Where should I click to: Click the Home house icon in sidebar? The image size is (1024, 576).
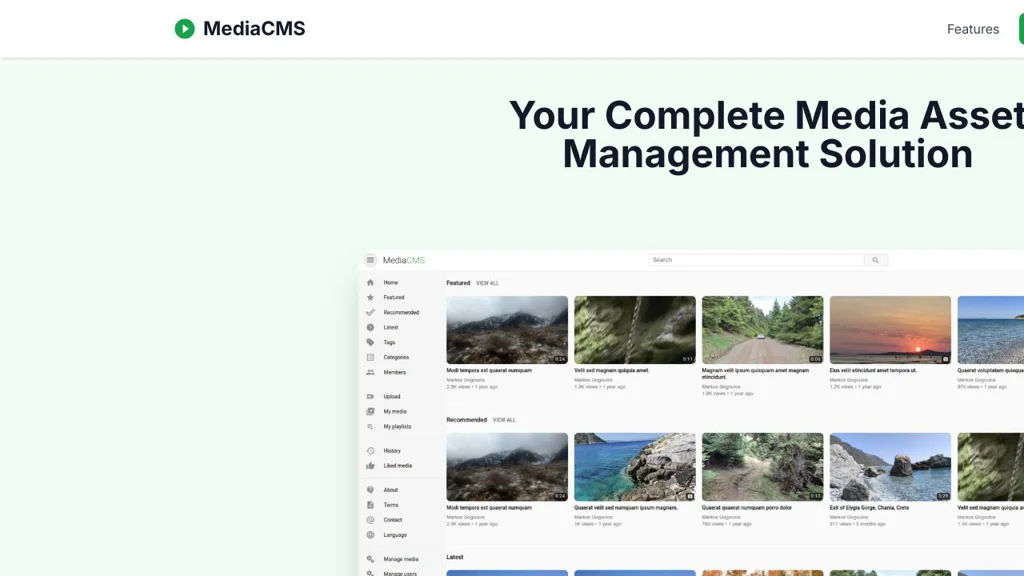370,283
